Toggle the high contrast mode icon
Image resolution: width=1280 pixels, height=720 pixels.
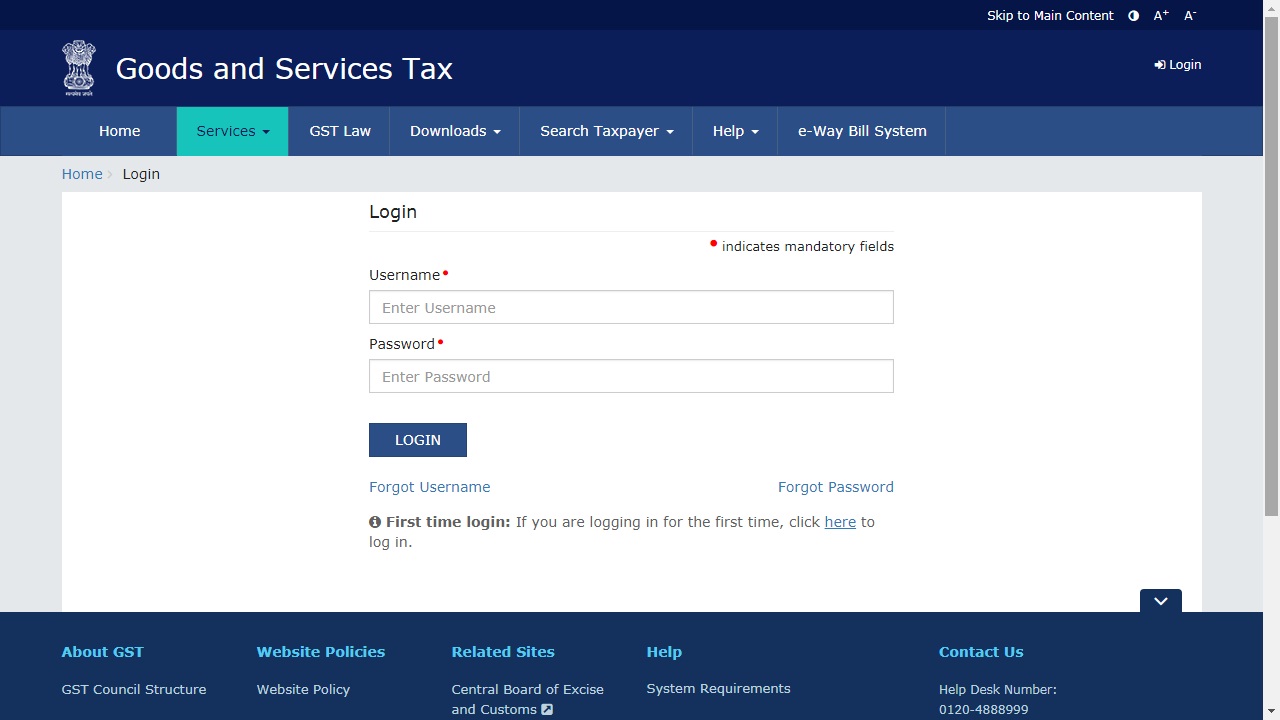click(x=1133, y=16)
